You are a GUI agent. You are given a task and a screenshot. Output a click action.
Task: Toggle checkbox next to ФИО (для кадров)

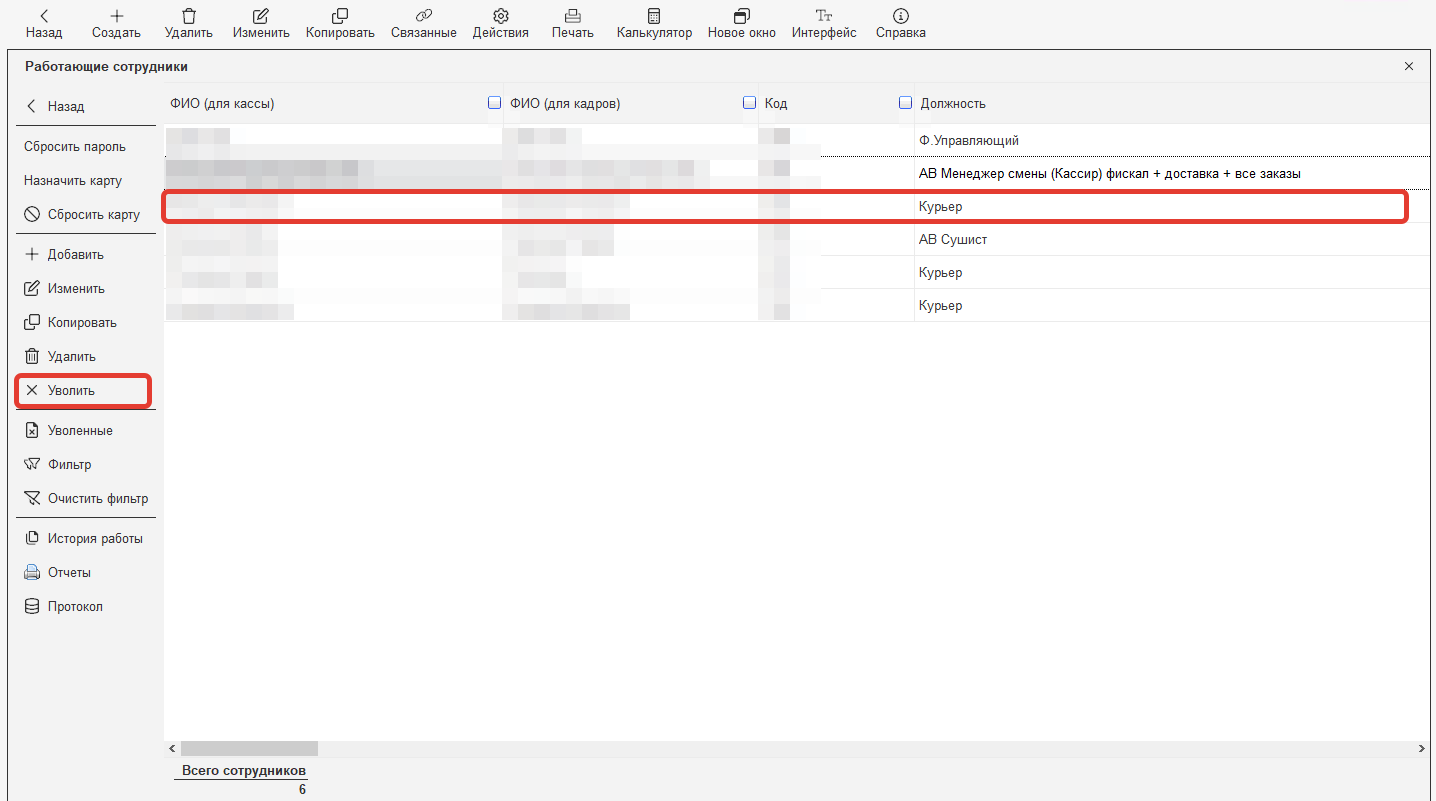click(494, 103)
